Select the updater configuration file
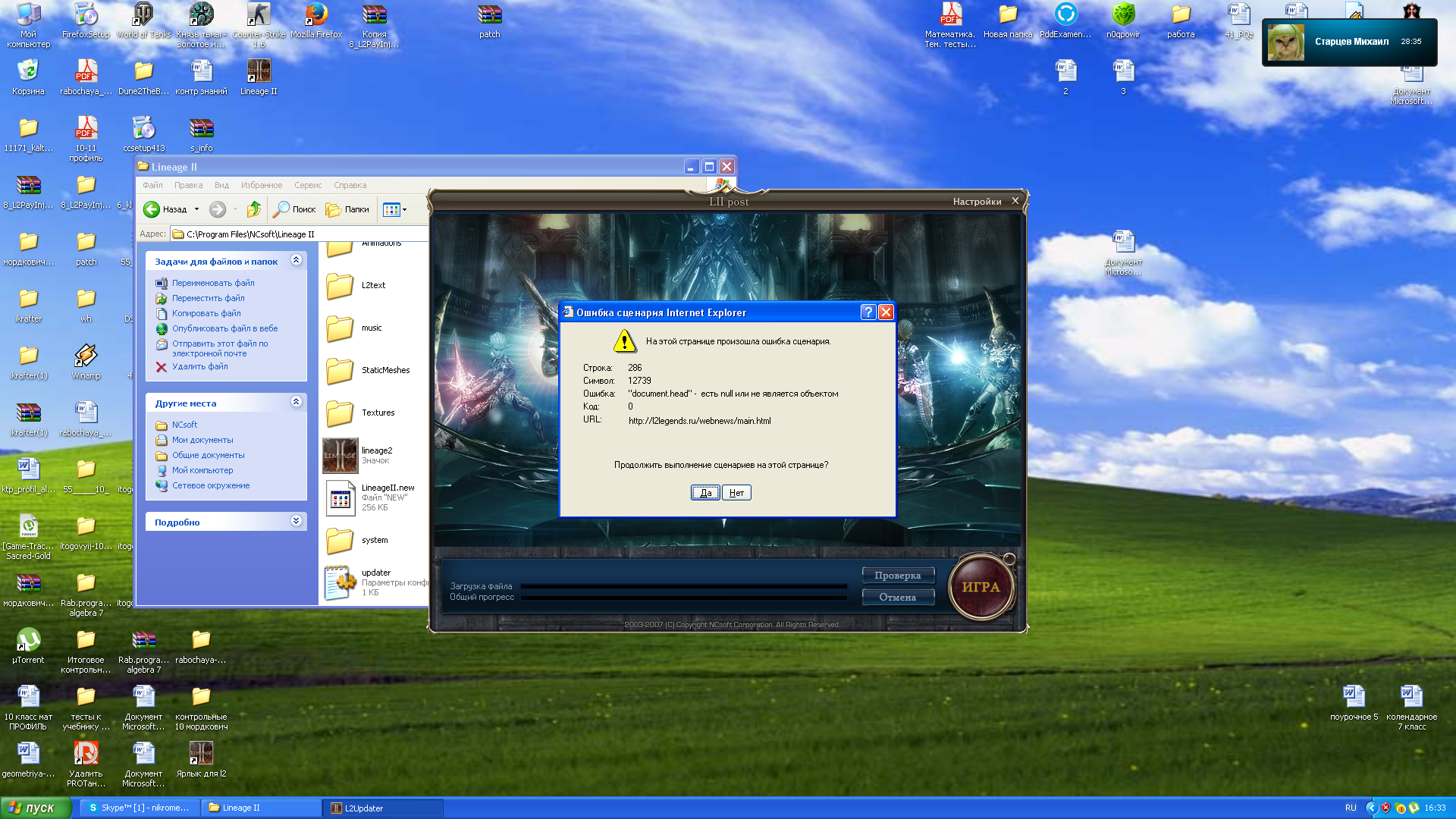The height and width of the screenshot is (819, 1456). click(376, 582)
